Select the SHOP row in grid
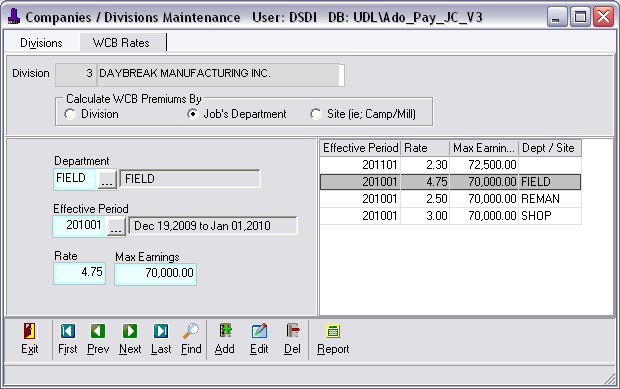The image size is (620, 389). (x=450, y=216)
